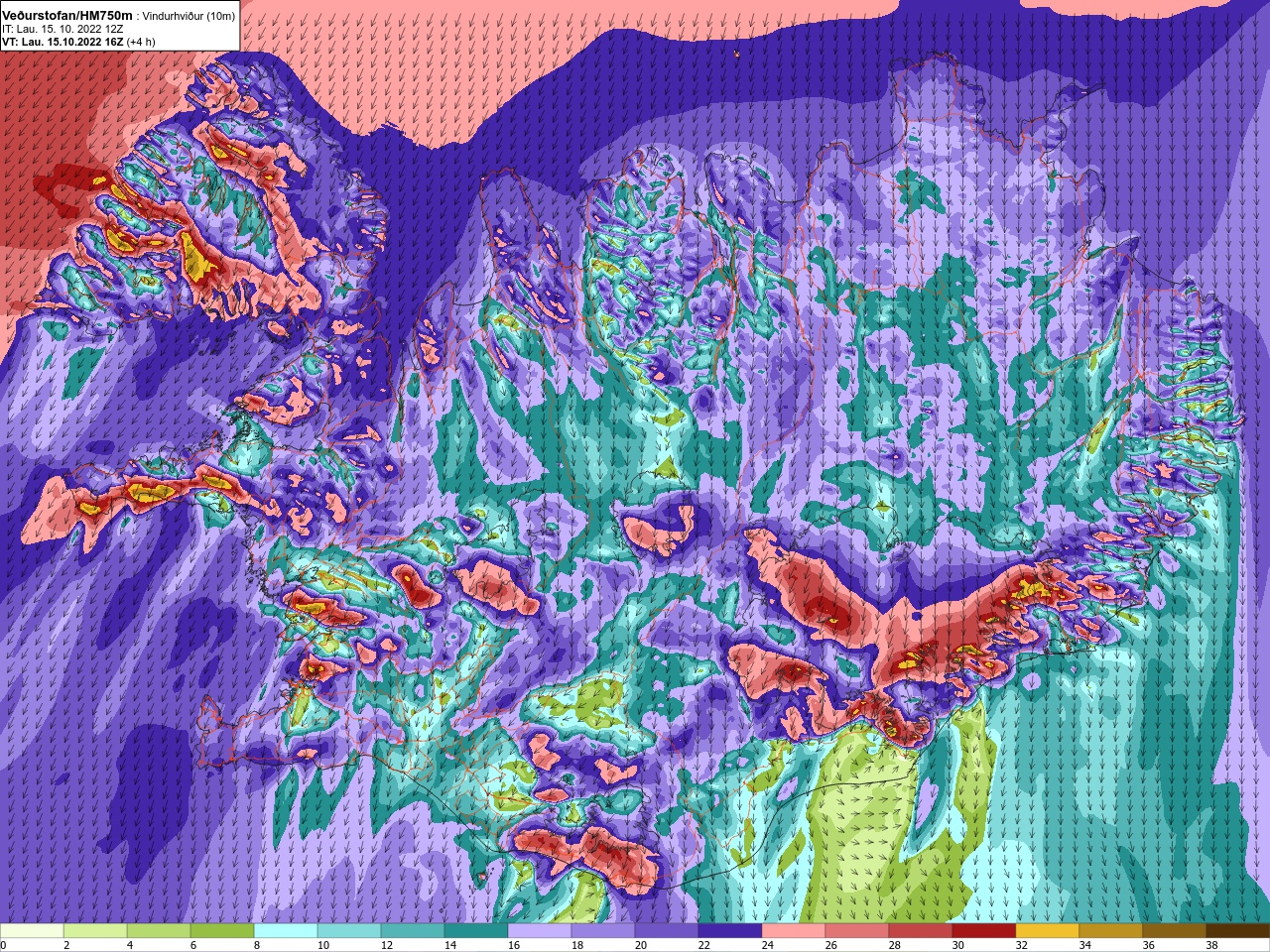Pick the light green 2–4 legend swatch
This screenshot has width=1270, height=952.
(95, 931)
